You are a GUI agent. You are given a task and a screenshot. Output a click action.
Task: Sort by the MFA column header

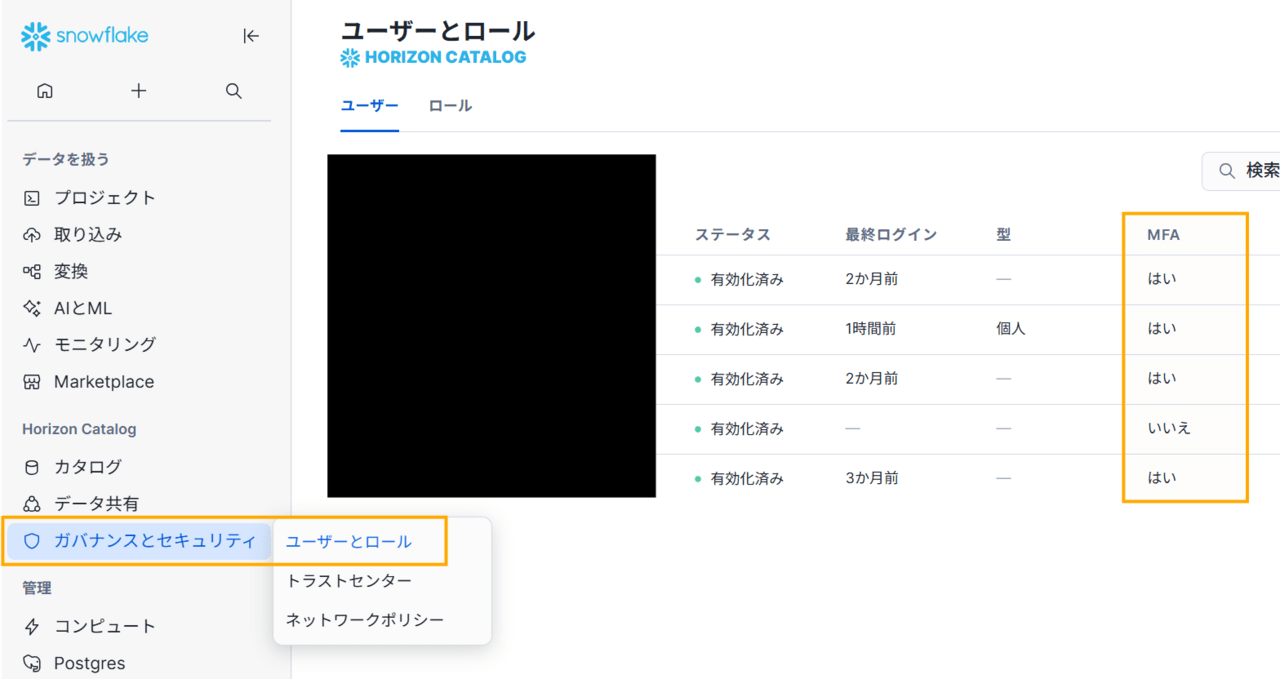(1163, 235)
